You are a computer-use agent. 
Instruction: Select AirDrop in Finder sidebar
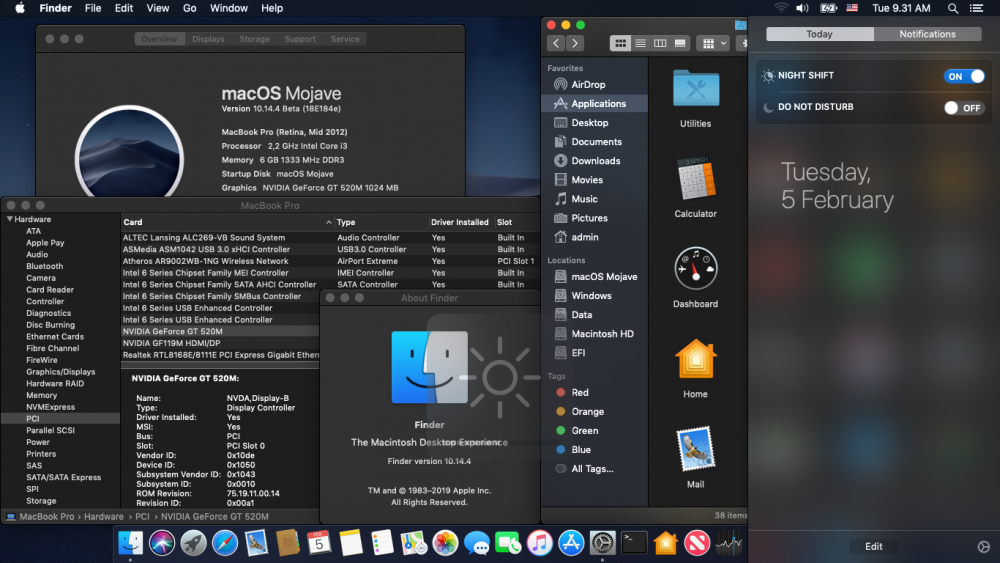click(x=594, y=84)
